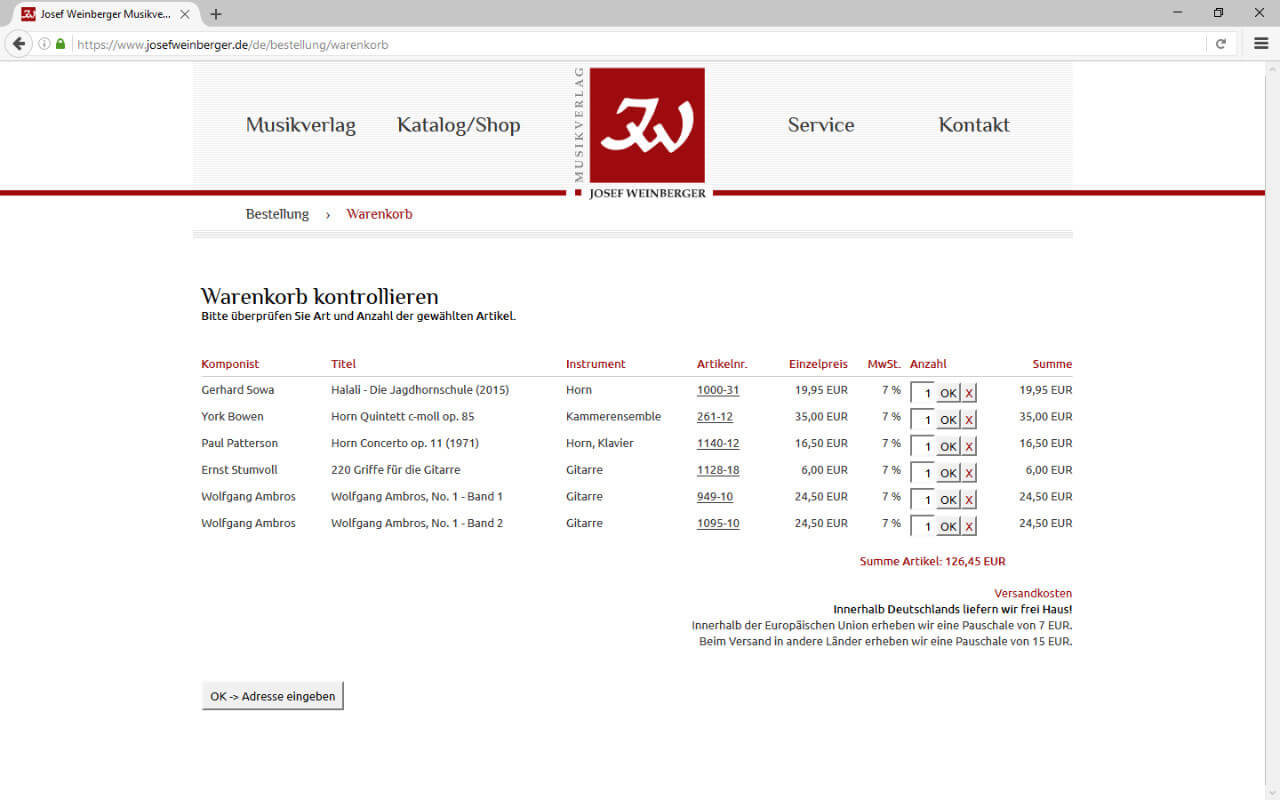The height and width of the screenshot is (800, 1280).
Task: Click the Versandkosten heading
Action: pos(1033,593)
